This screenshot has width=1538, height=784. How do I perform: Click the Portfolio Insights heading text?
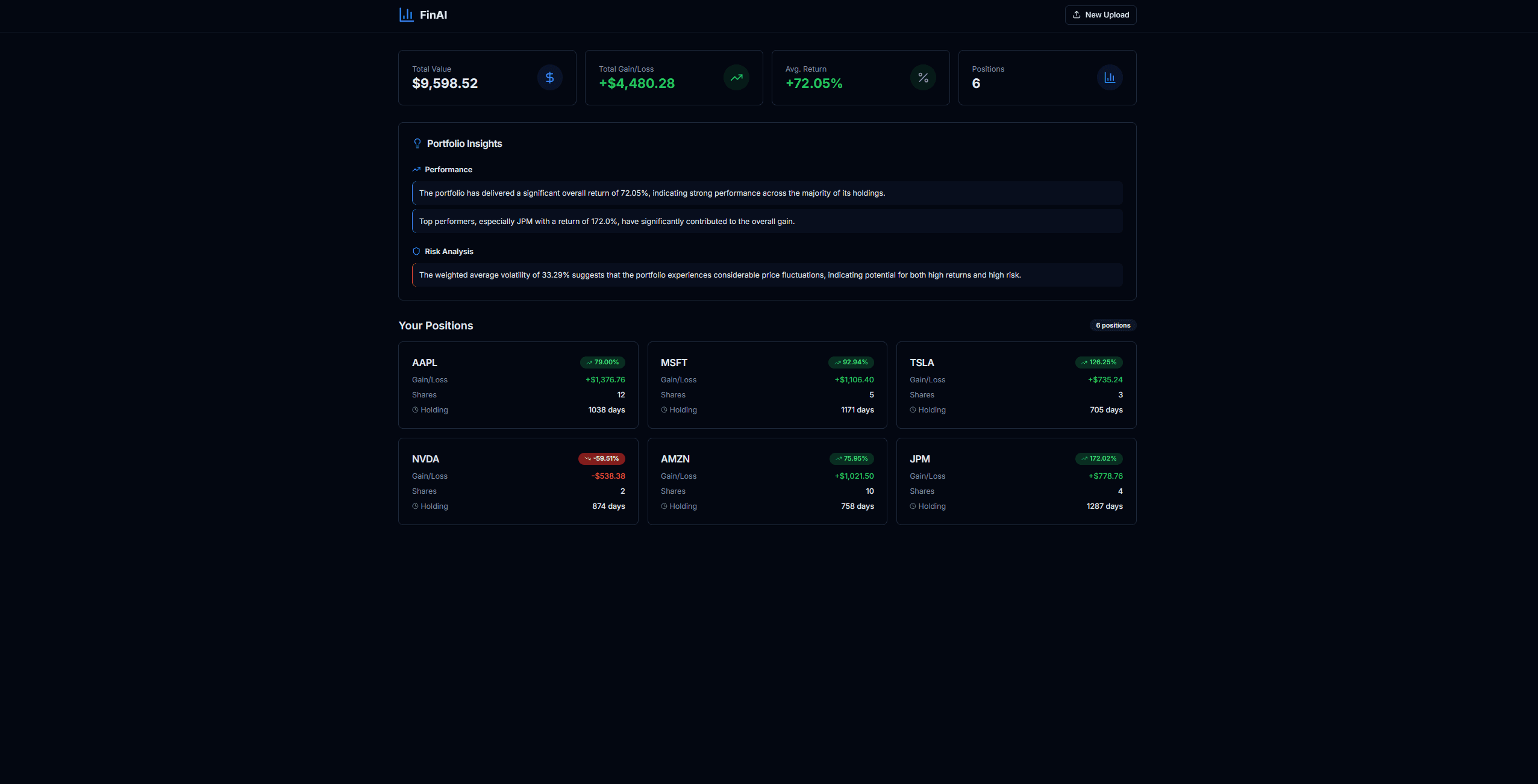tap(464, 143)
